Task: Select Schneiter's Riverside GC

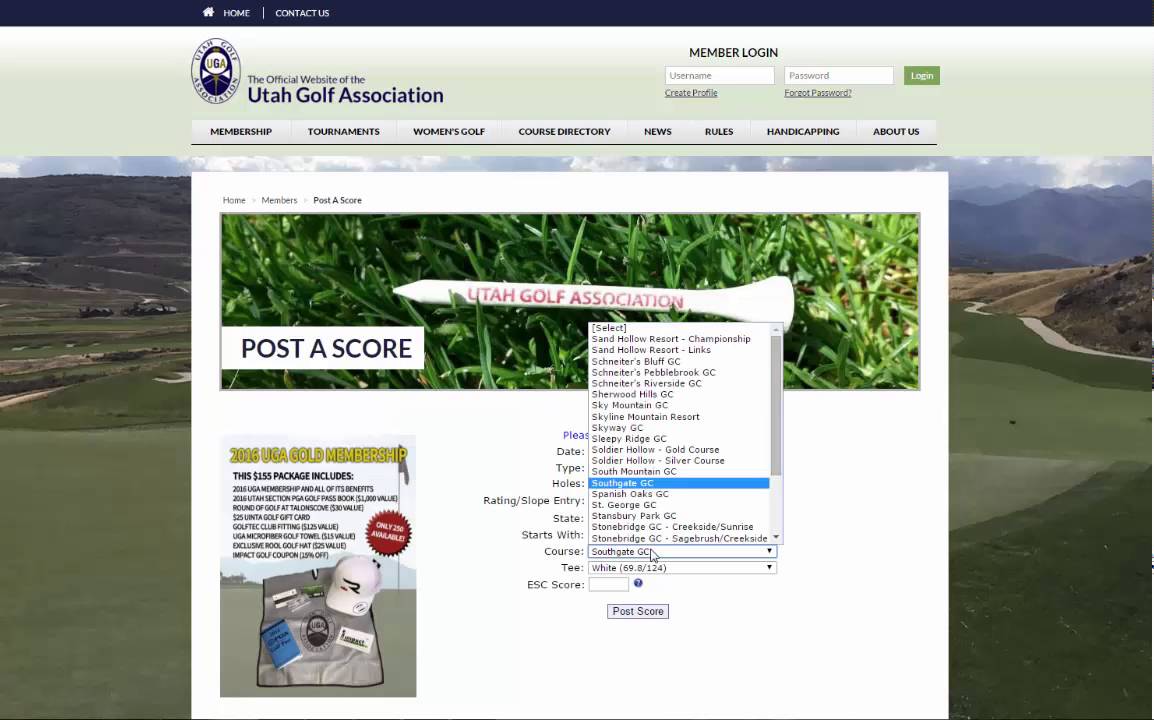Action: tap(679, 384)
